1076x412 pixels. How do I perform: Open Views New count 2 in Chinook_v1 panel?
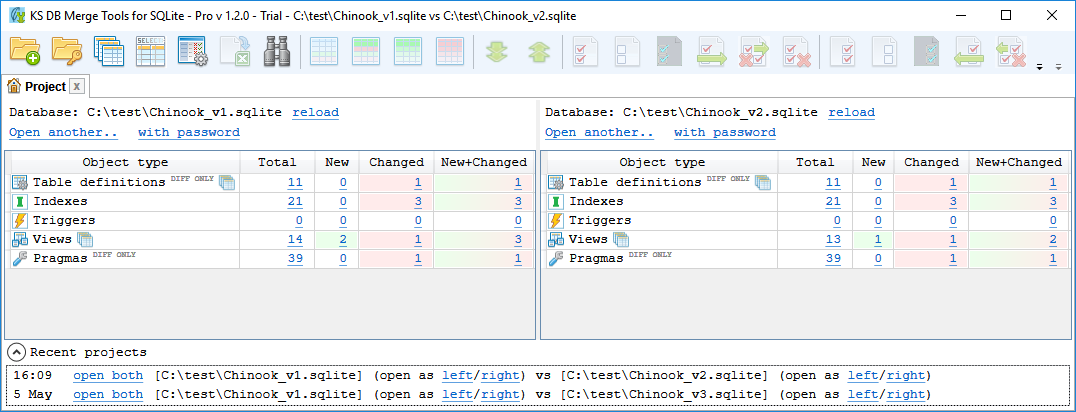click(342, 240)
